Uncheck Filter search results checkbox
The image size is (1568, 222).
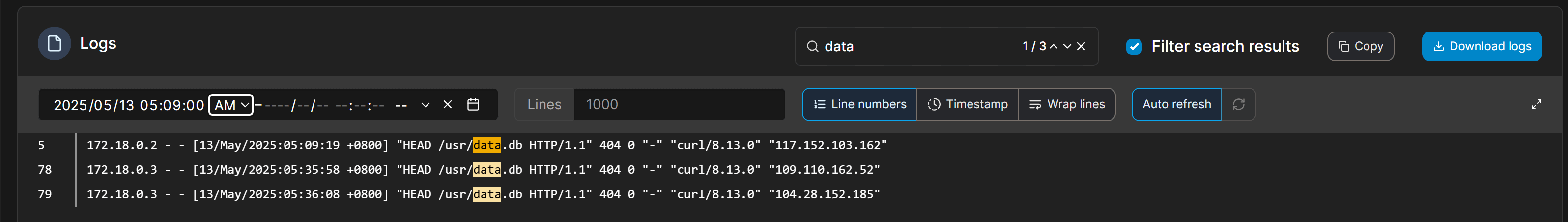[x=1134, y=46]
